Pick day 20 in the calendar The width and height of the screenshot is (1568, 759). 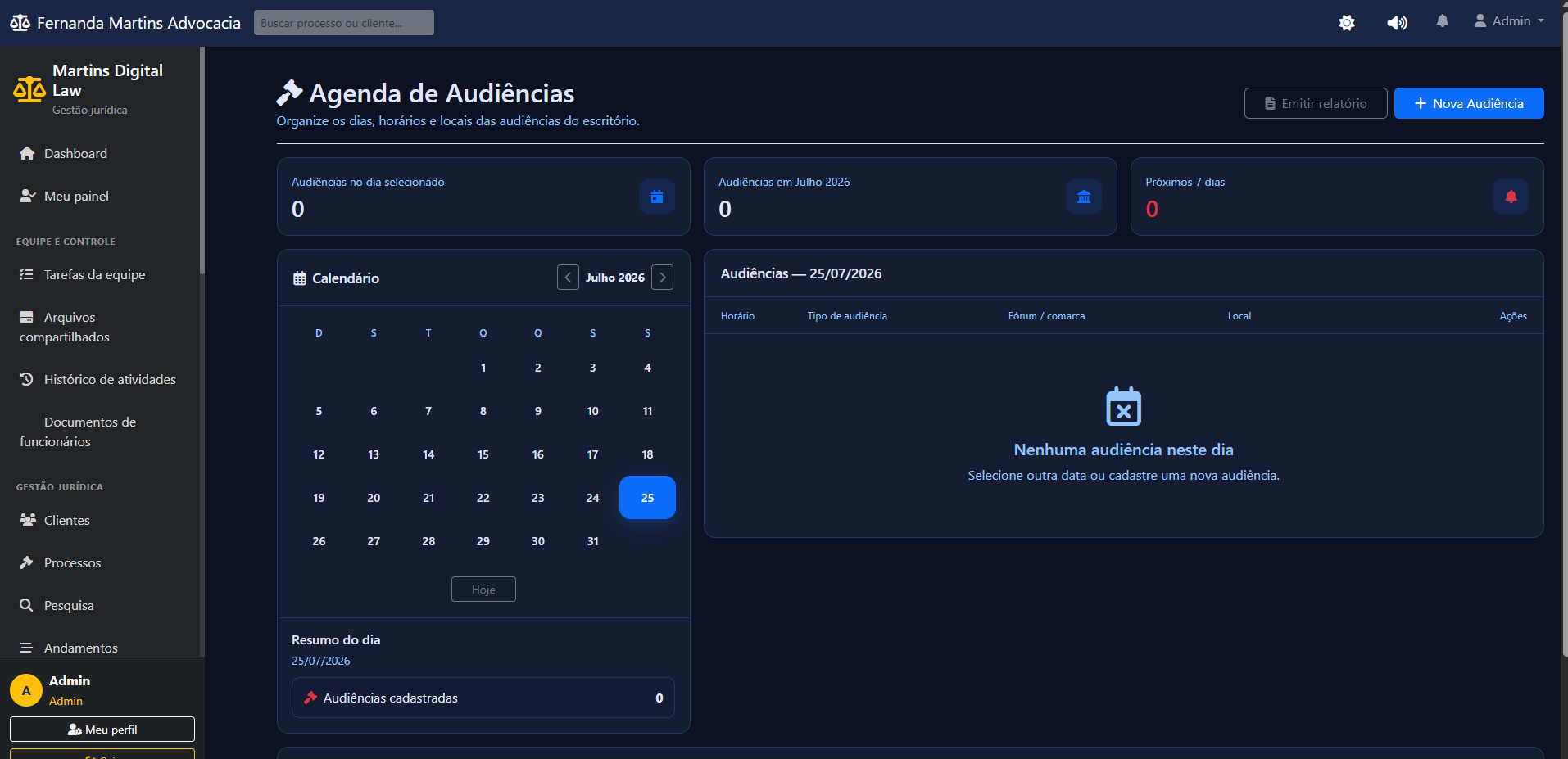tap(374, 498)
